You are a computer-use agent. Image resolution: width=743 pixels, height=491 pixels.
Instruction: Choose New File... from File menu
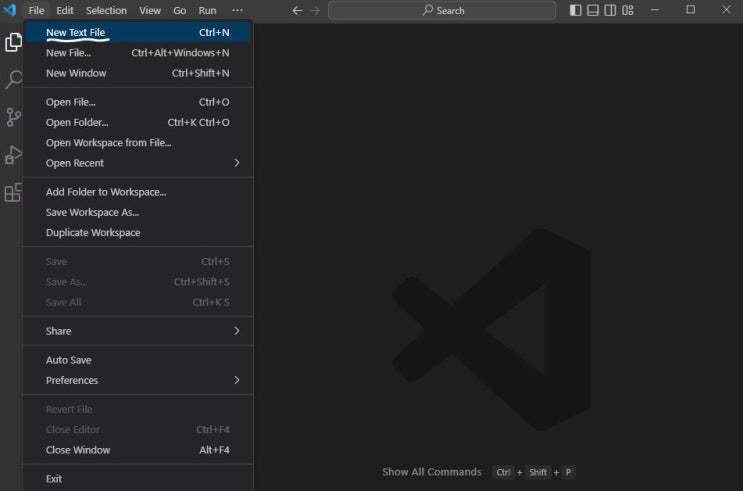(138, 53)
